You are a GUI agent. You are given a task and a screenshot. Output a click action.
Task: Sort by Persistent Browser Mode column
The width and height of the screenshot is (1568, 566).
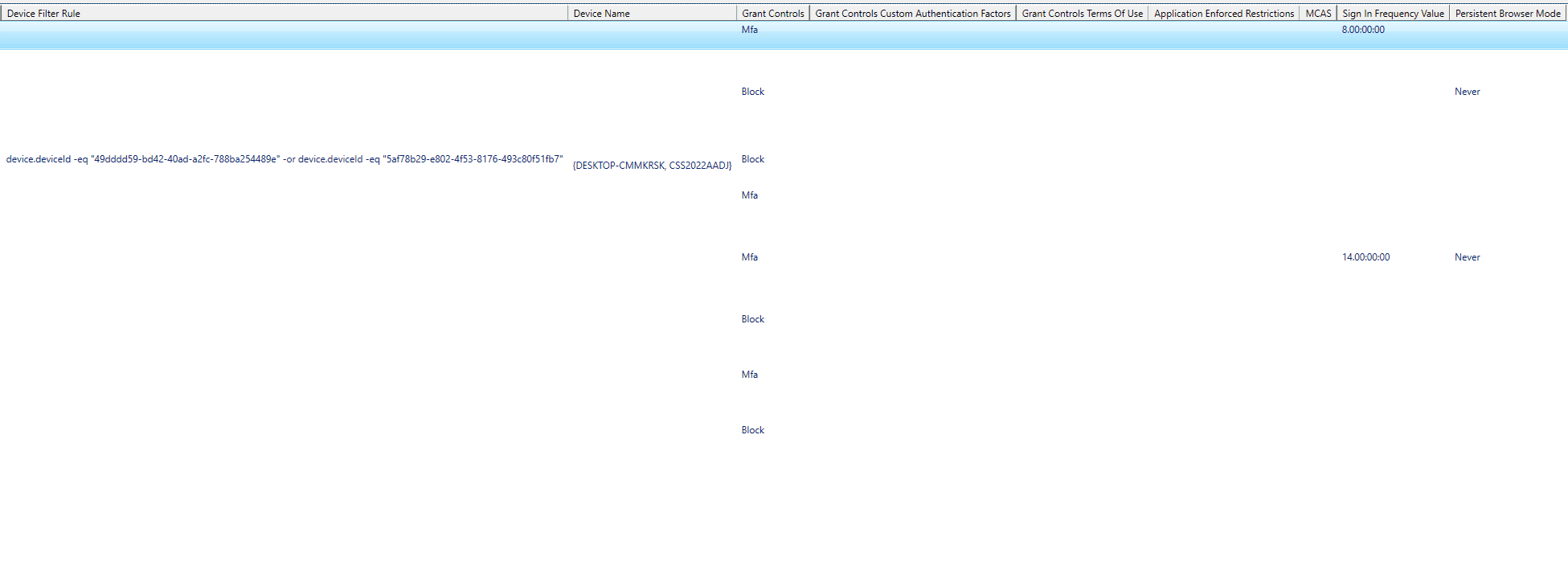click(x=1508, y=13)
